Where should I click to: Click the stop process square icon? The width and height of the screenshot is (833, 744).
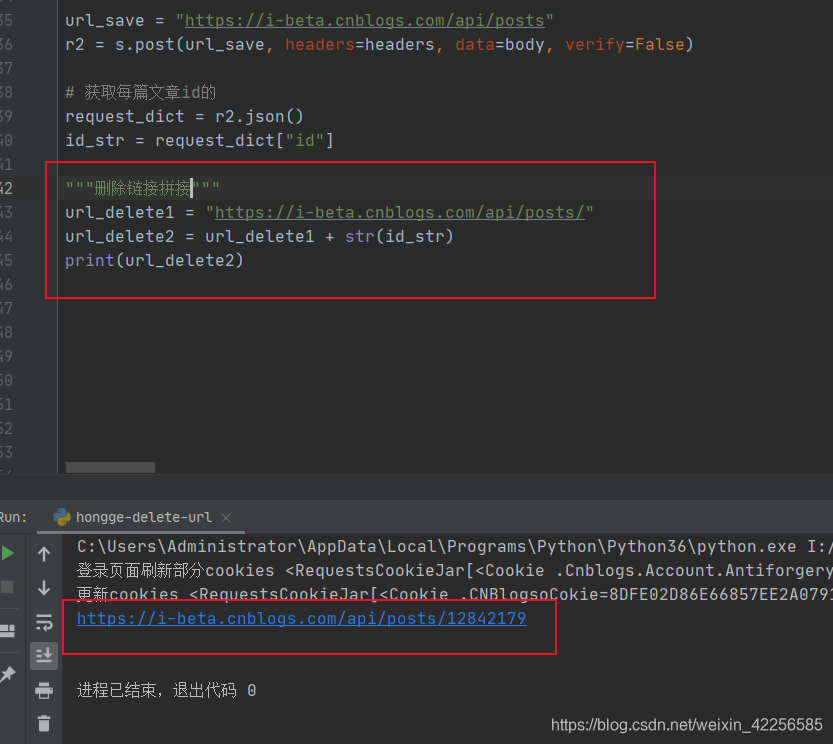point(7,587)
